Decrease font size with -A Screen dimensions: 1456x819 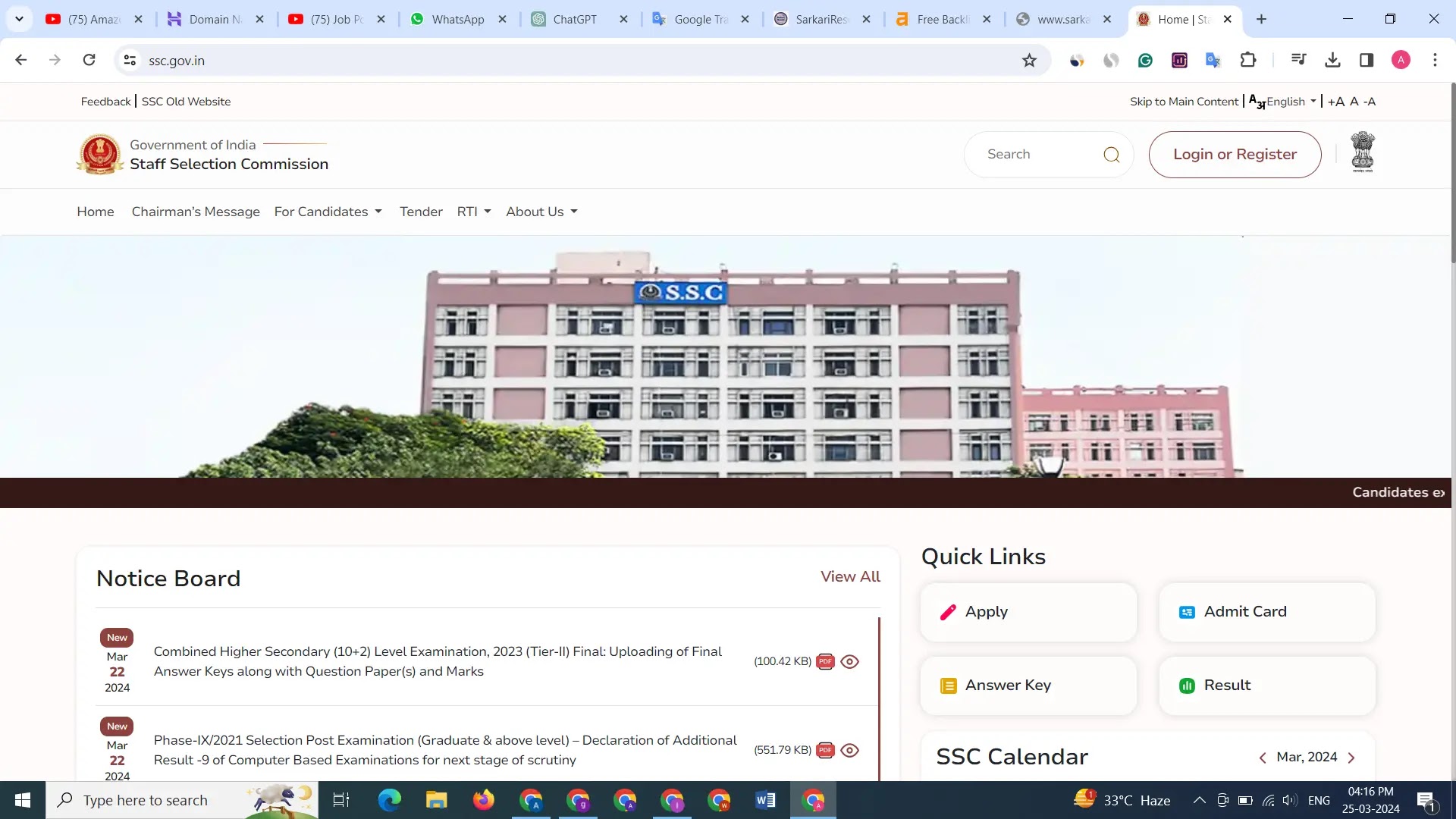click(x=1370, y=102)
